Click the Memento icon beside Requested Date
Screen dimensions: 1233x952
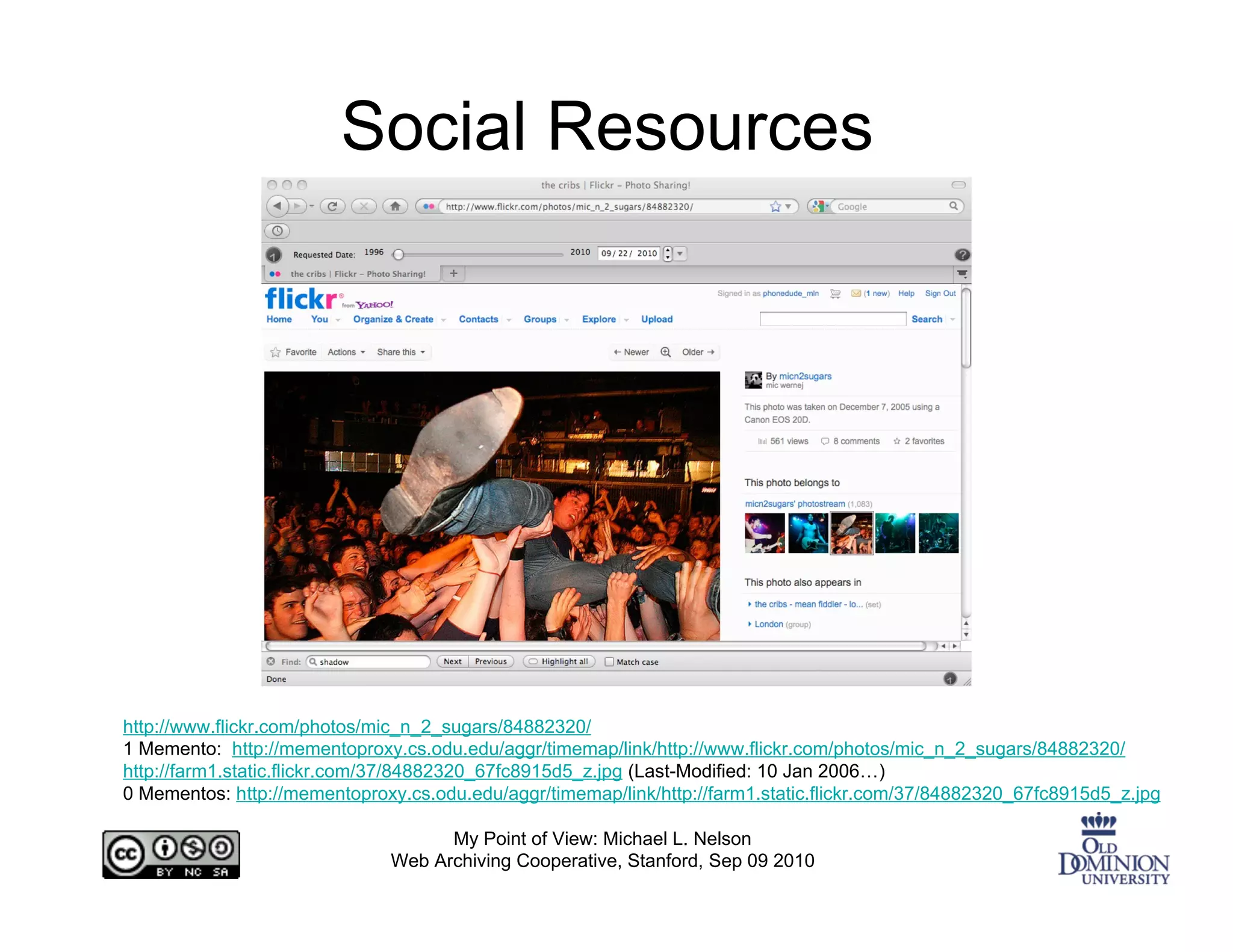[274, 255]
